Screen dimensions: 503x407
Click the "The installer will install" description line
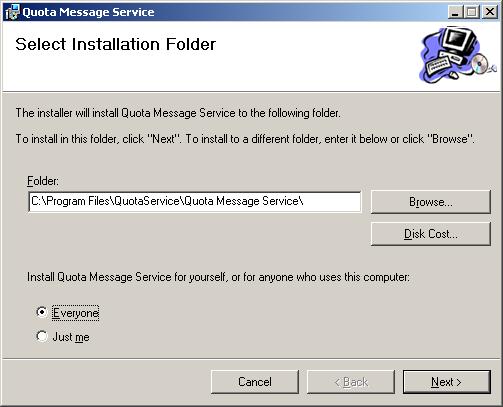point(178,113)
